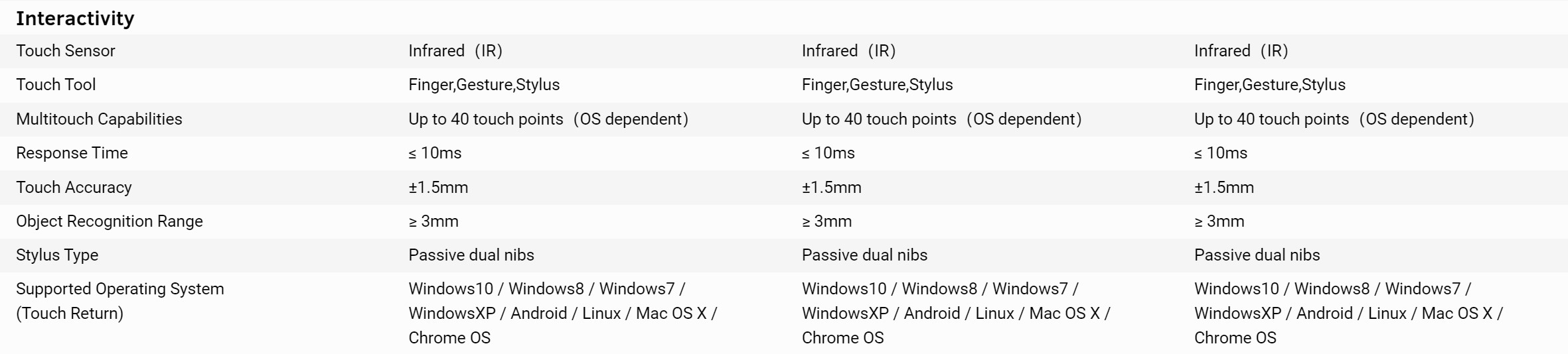Click the Supported Operating System label

coord(120,289)
